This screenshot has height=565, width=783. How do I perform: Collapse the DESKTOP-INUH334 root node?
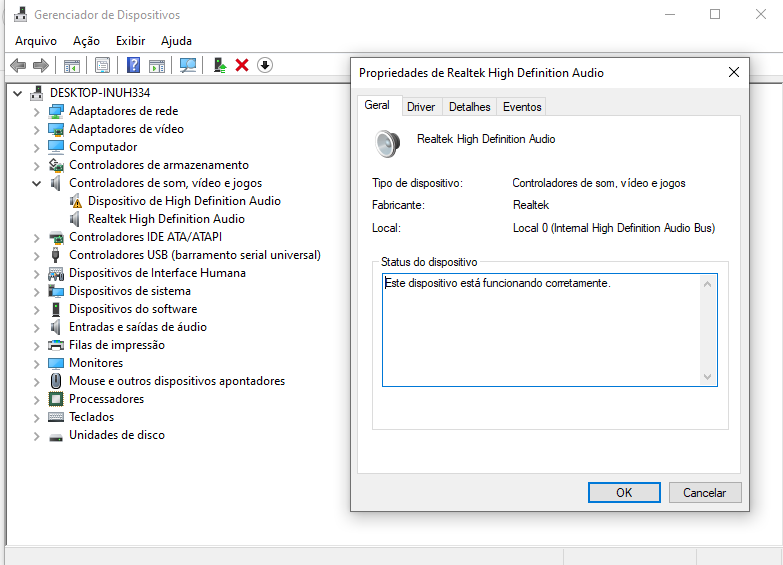coord(18,93)
